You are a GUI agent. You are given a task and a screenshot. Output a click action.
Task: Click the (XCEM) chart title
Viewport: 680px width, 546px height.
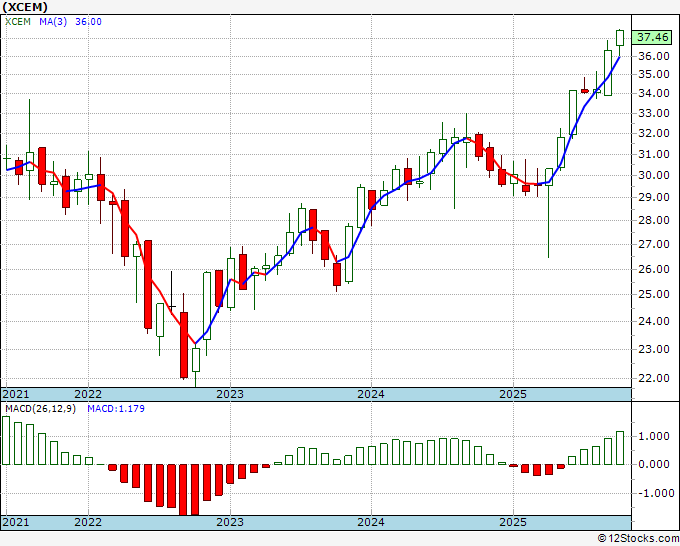(25, 7)
